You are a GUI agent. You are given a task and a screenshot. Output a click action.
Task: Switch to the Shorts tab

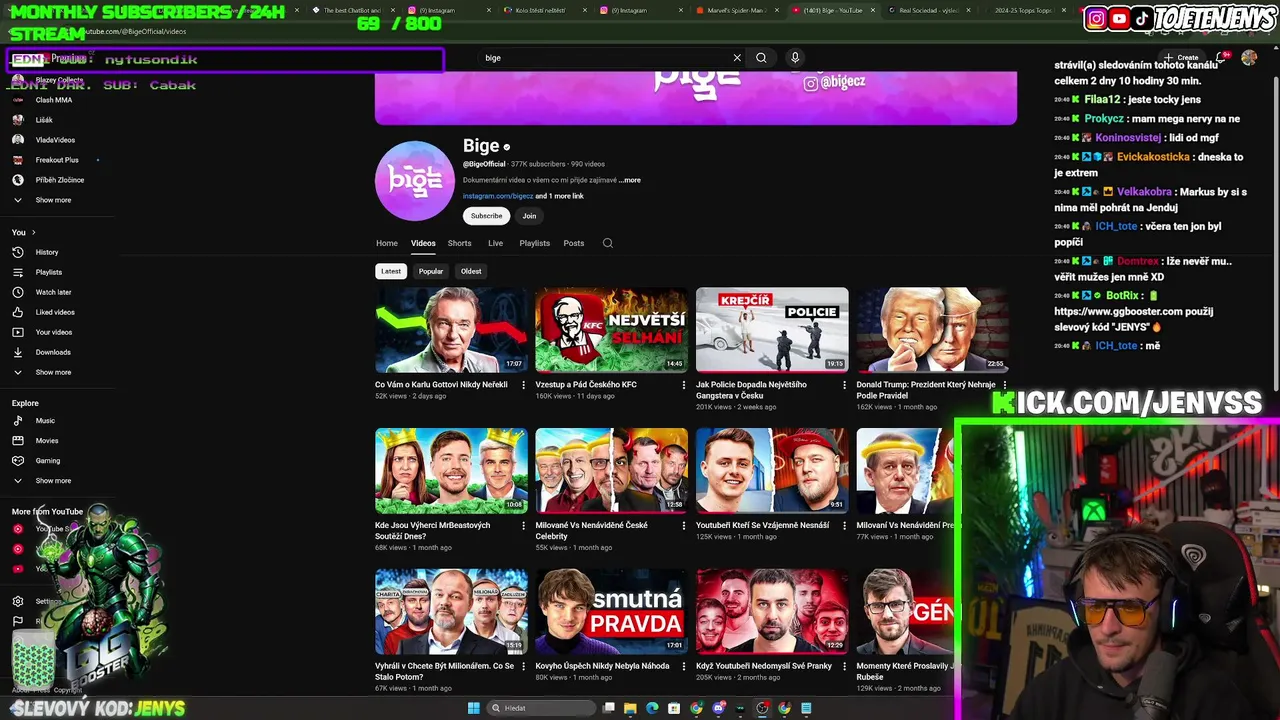[460, 243]
